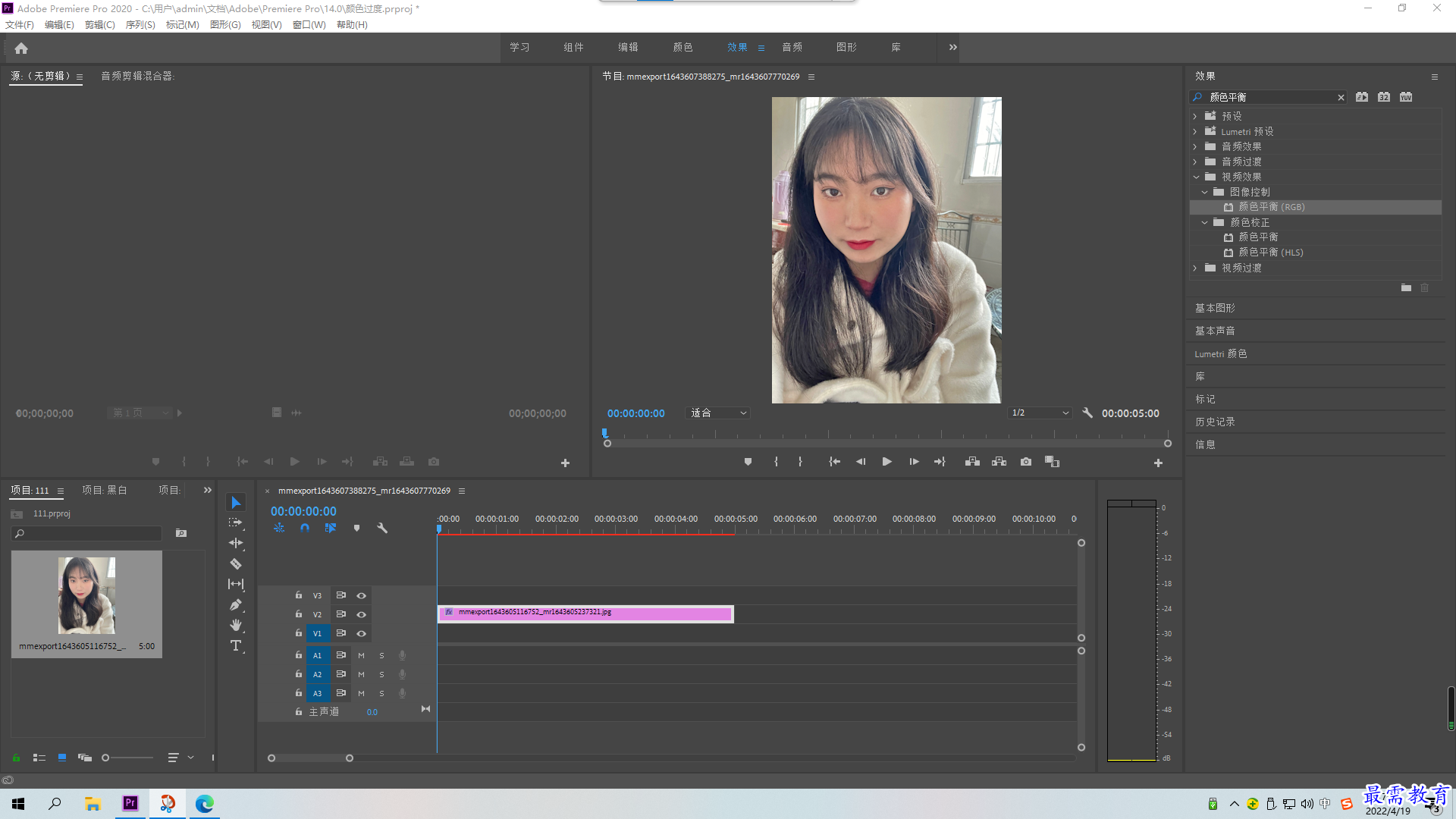Open the 序列(S) menu
Screen dimensions: 1456x819
[x=140, y=24]
